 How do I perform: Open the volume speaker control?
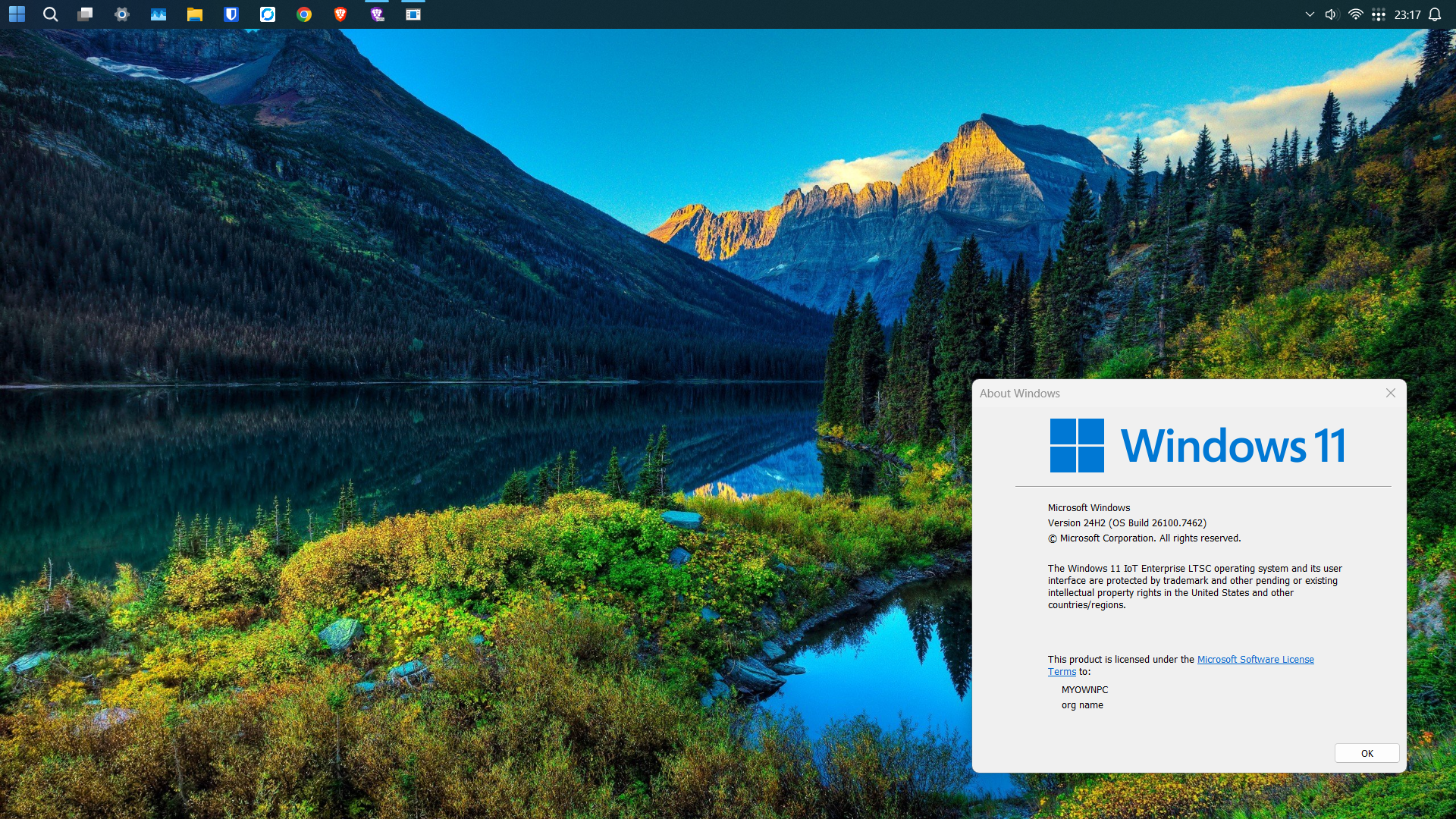(1332, 14)
